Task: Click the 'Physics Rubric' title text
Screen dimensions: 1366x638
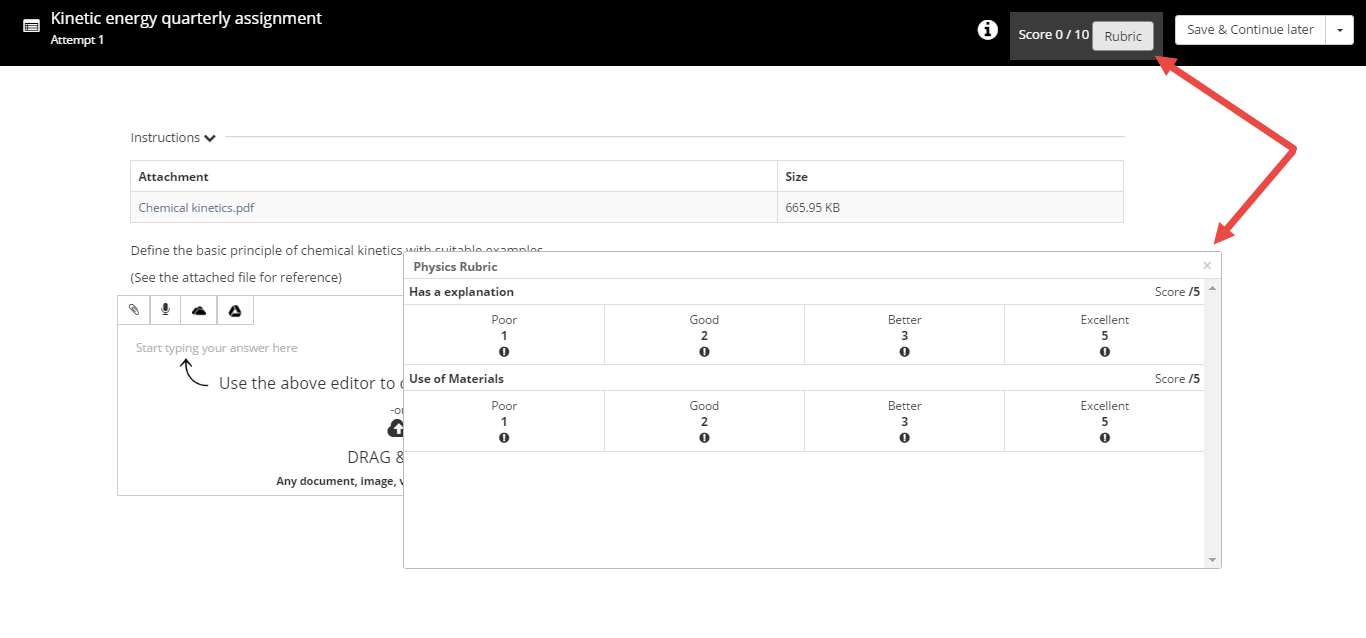Action: pos(455,267)
